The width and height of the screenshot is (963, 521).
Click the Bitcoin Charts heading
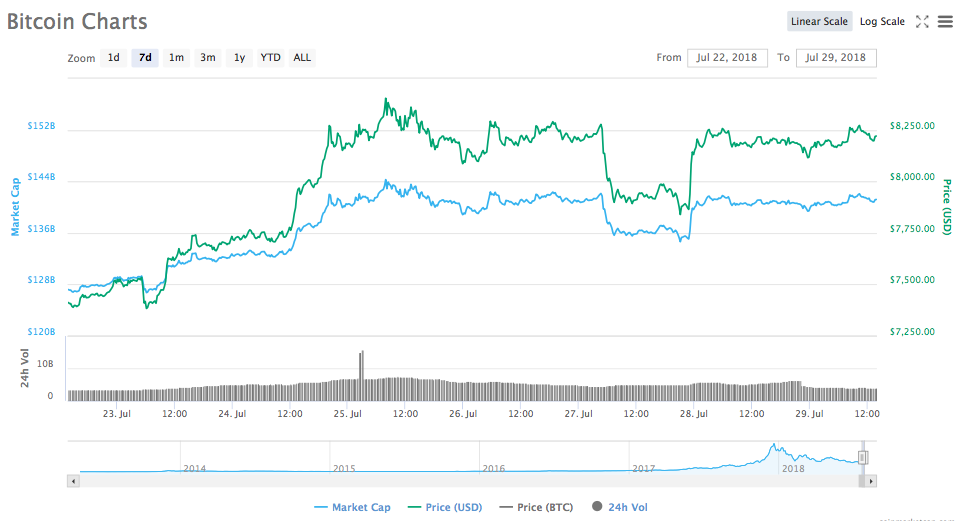(x=77, y=22)
